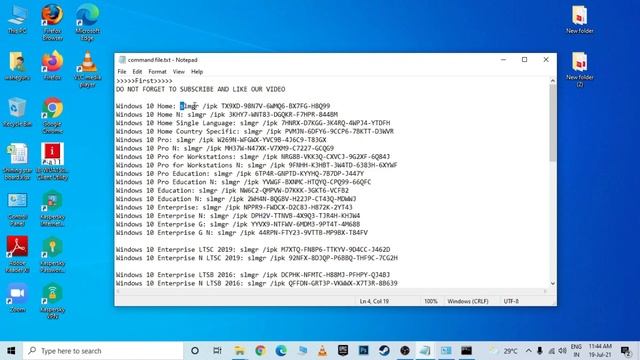This screenshot has width=640, height=360.
Task: Click the '>>>>>First>>>>>' line
Action: coord(144,80)
